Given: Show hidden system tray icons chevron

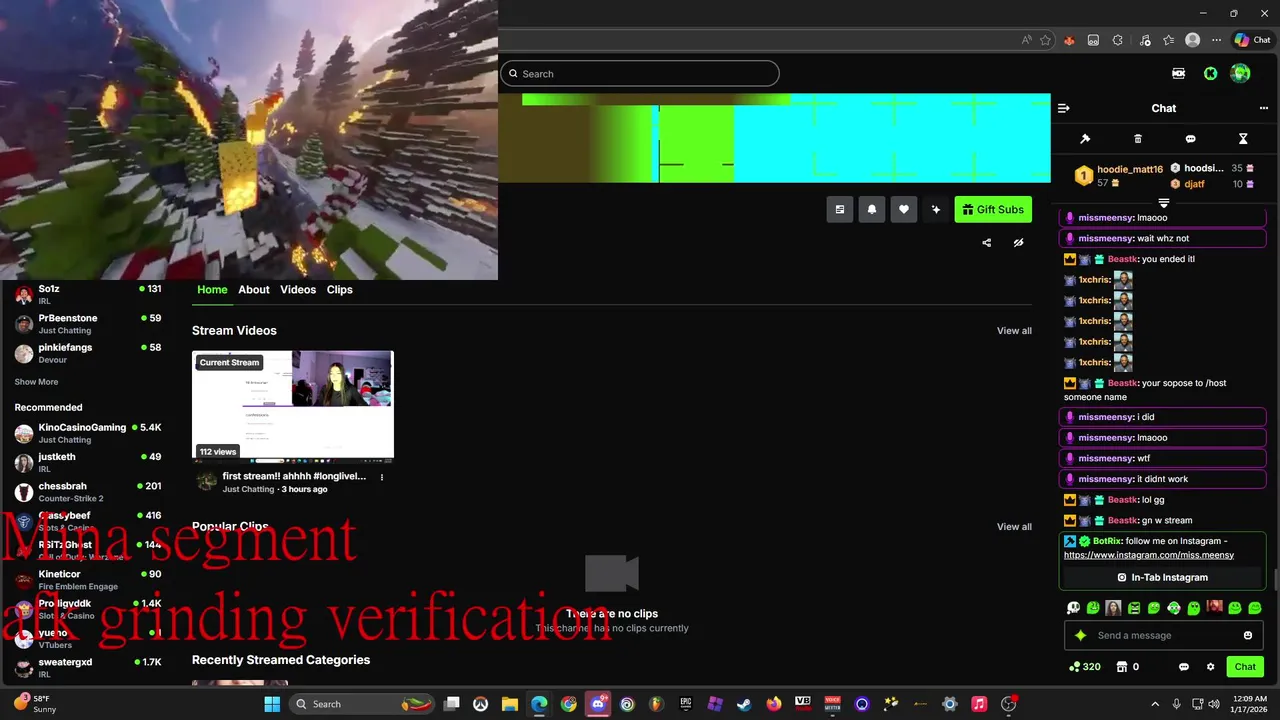Looking at the screenshot, I should pyautogui.click(x=1155, y=704).
